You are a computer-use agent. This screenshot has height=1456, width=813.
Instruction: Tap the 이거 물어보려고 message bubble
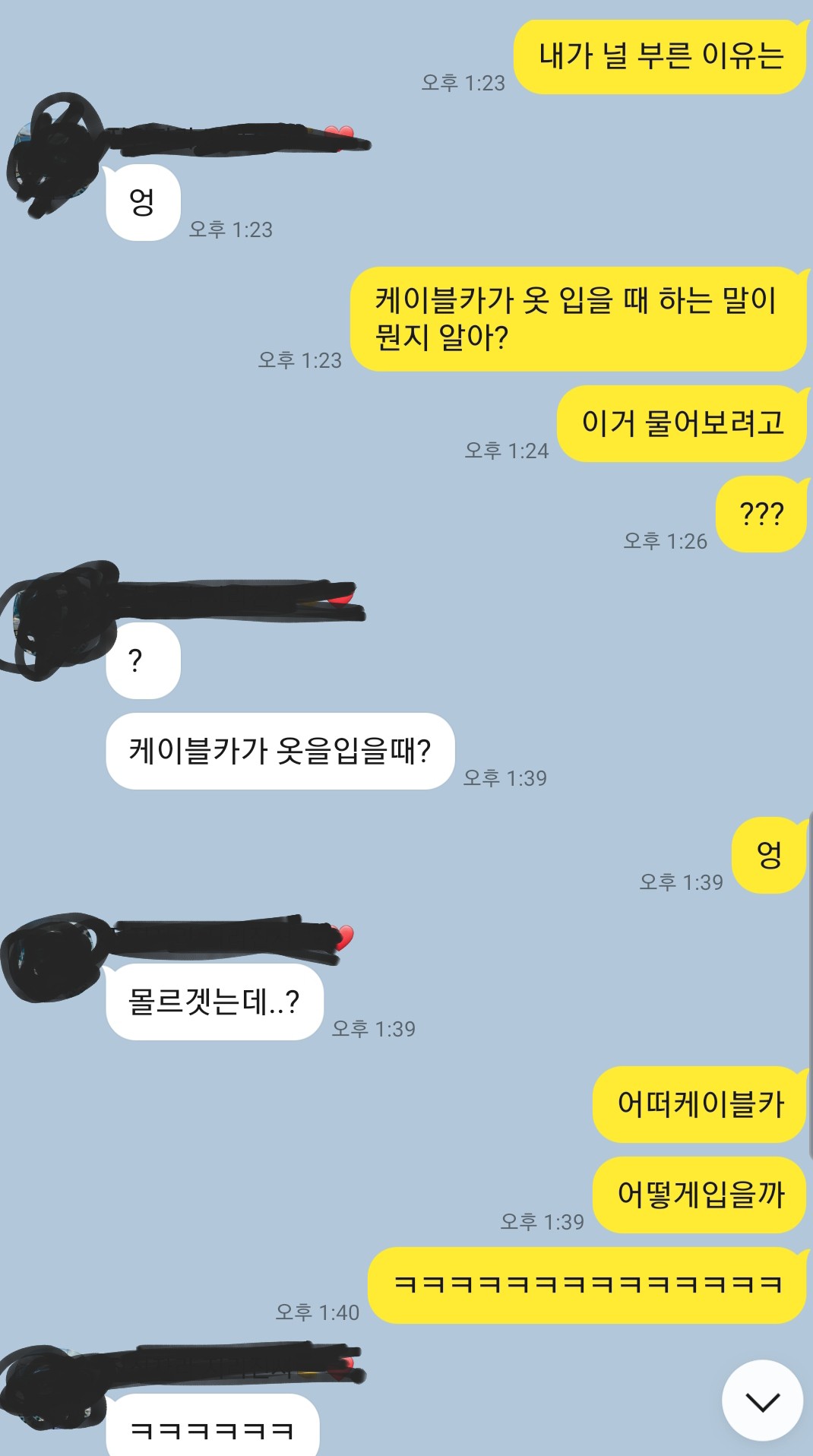click(x=682, y=423)
